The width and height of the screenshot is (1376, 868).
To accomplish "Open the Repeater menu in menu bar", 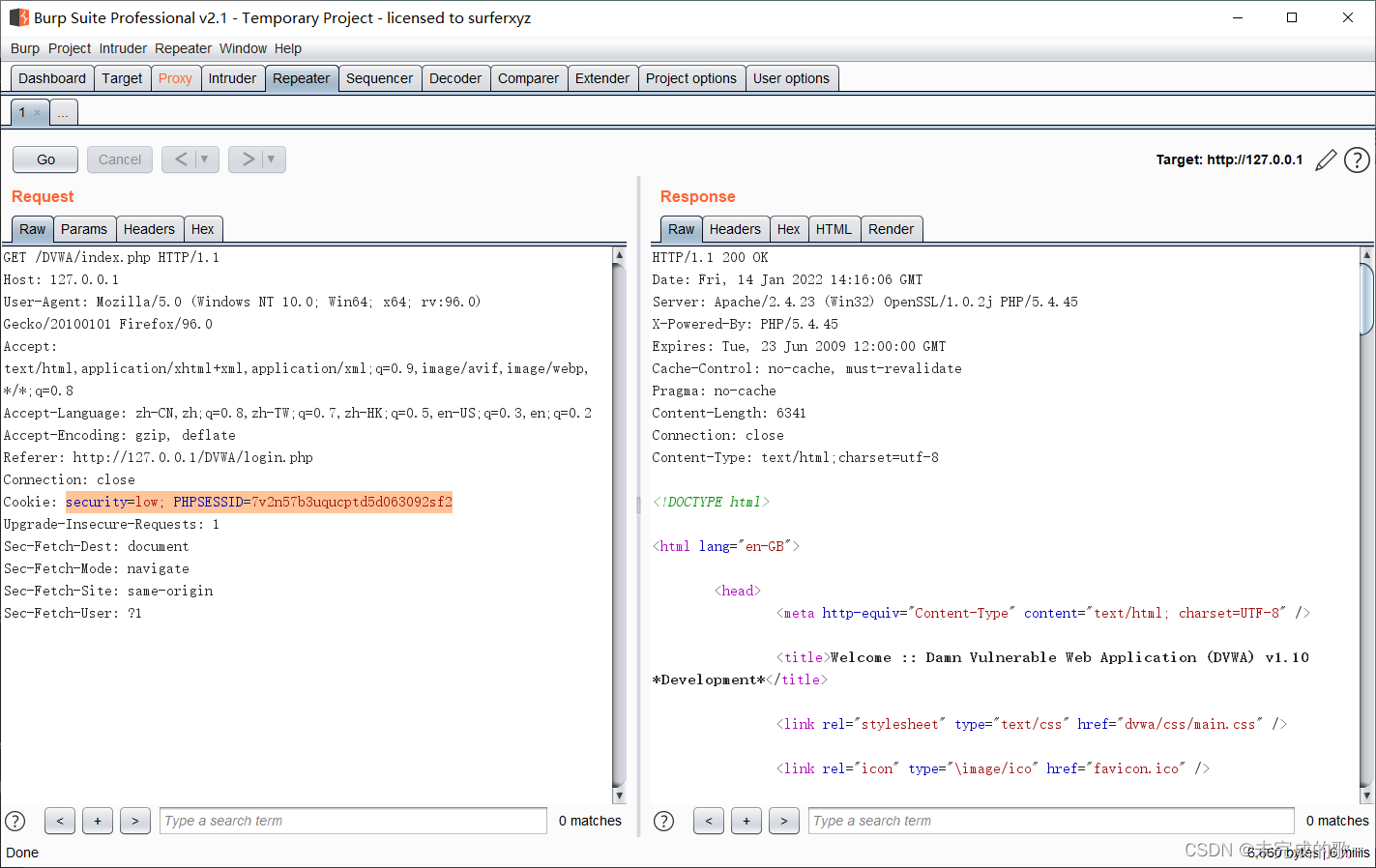I will click(x=183, y=48).
